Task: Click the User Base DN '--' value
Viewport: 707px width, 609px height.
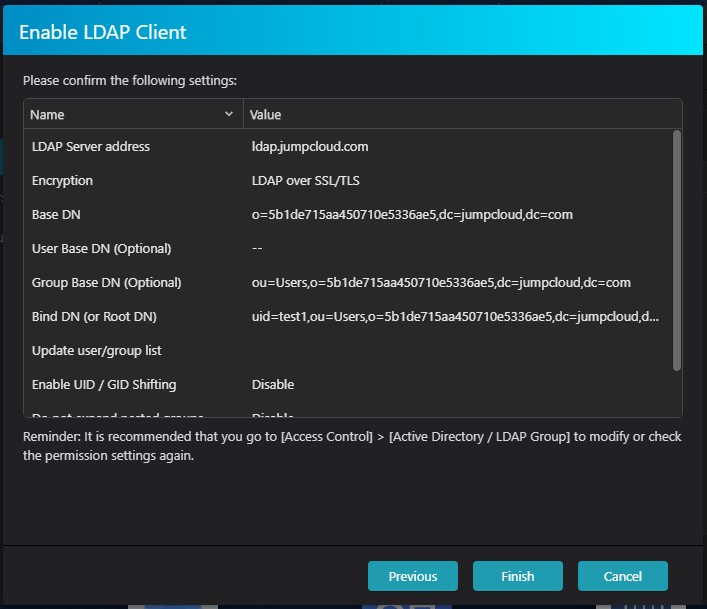Action: point(257,248)
